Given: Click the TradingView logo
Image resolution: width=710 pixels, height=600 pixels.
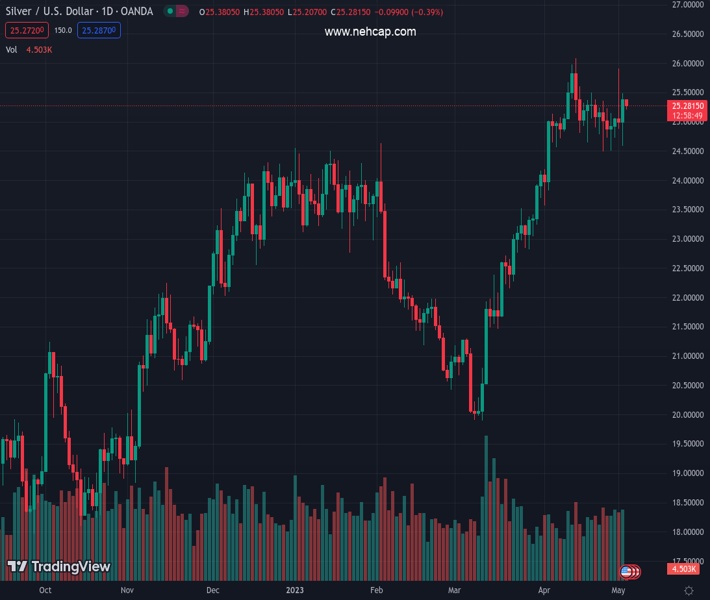Looking at the screenshot, I should click(58, 567).
